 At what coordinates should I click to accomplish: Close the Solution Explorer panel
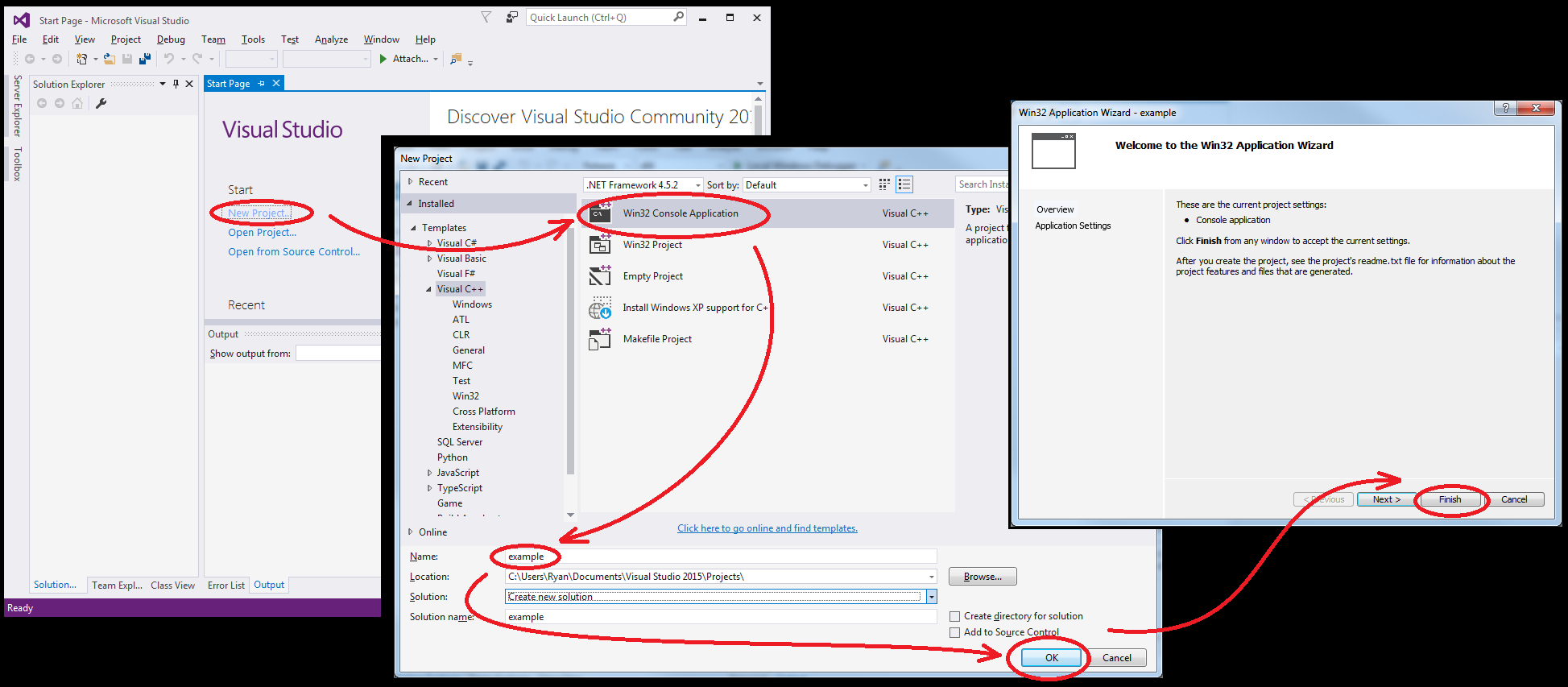pos(189,84)
